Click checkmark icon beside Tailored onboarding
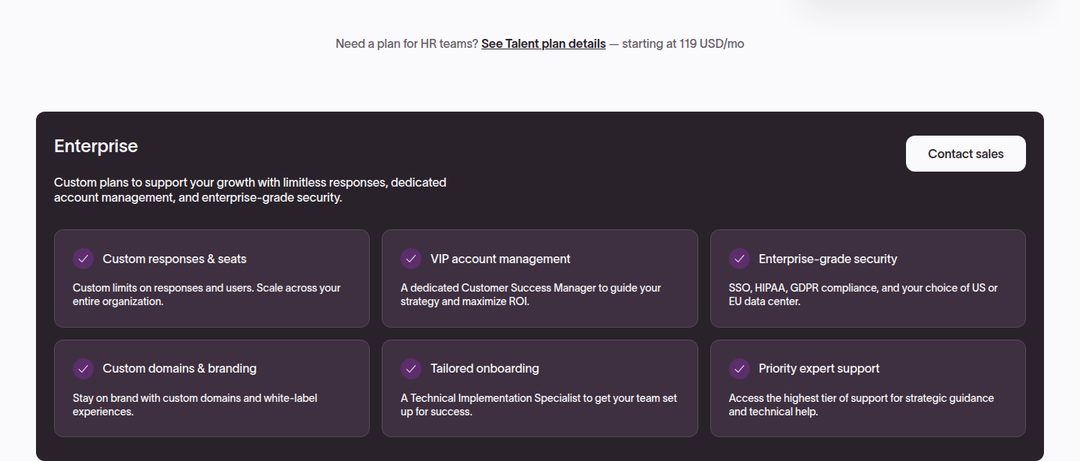Image resolution: width=1080 pixels, height=461 pixels. pyautogui.click(x=411, y=369)
